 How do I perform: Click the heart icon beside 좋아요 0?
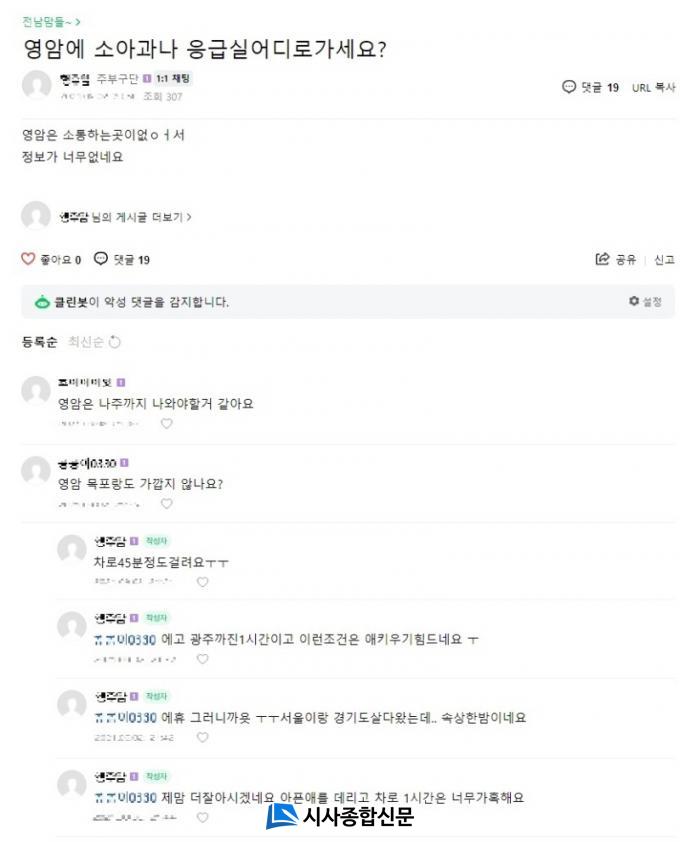point(29,259)
